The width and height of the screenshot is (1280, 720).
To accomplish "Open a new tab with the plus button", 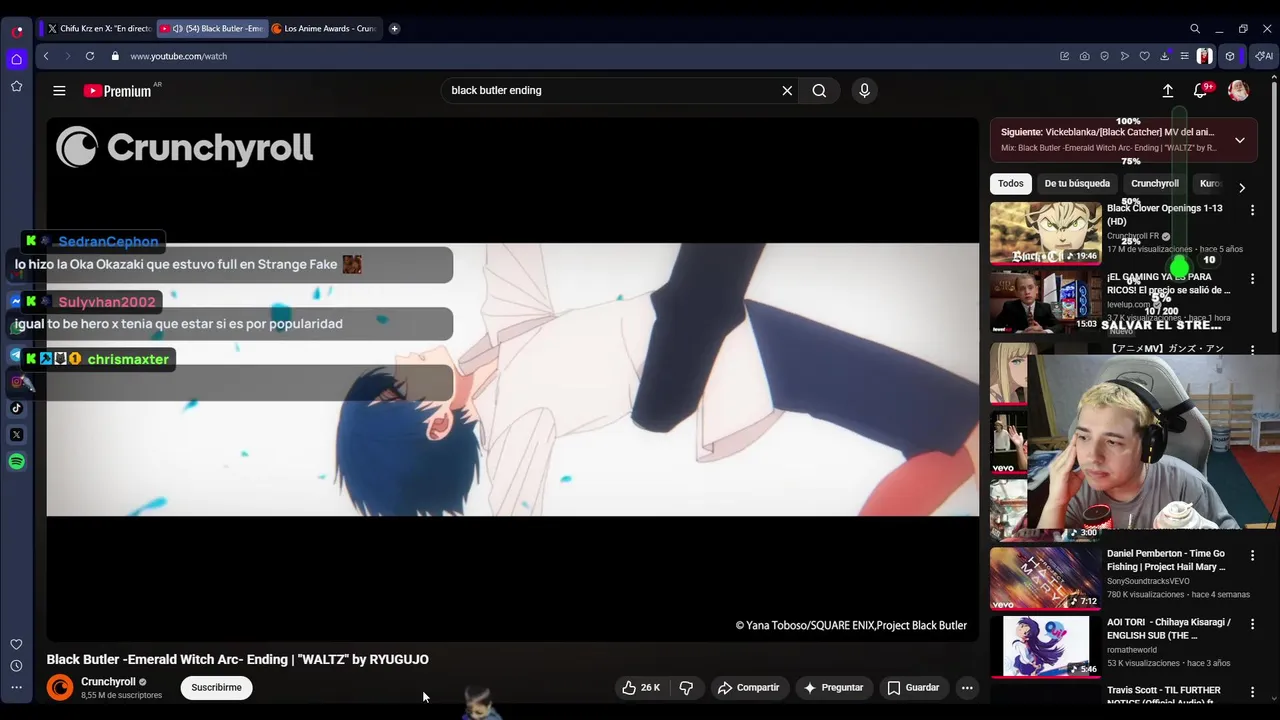I will (x=394, y=29).
